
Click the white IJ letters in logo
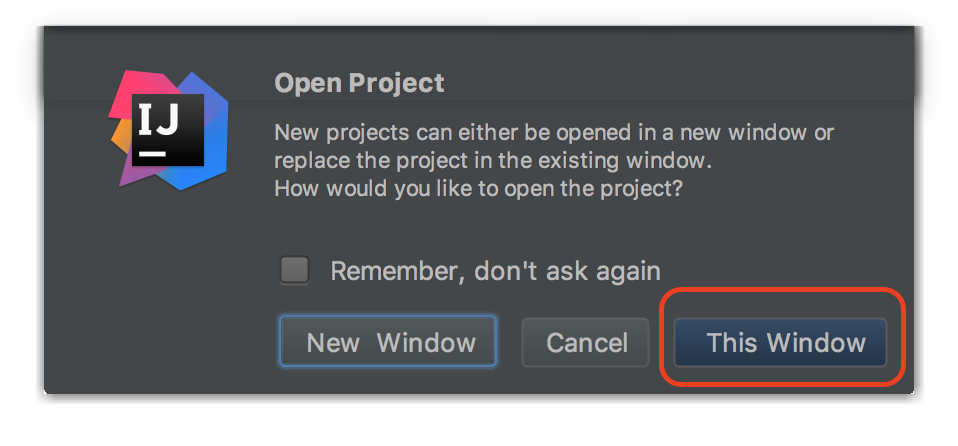tap(158, 119)
